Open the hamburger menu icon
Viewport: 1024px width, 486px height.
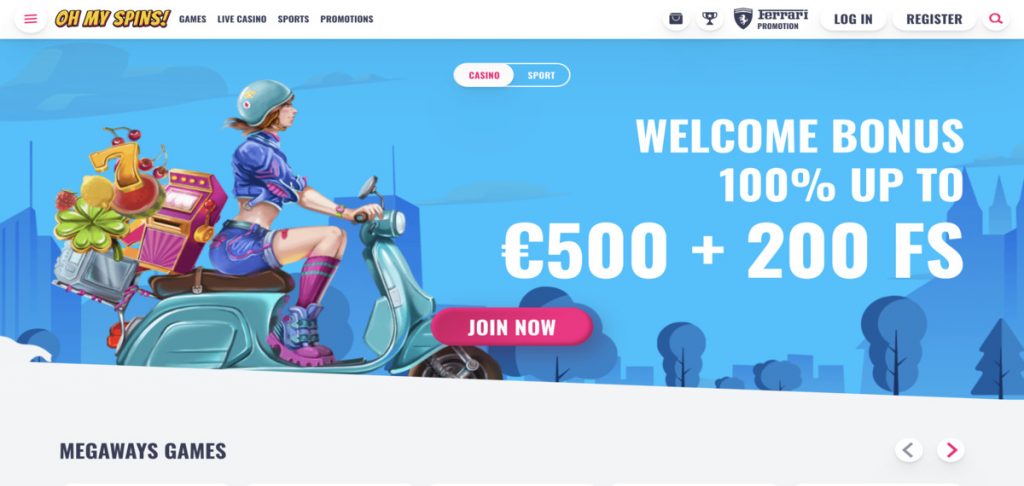coord(30,19)
